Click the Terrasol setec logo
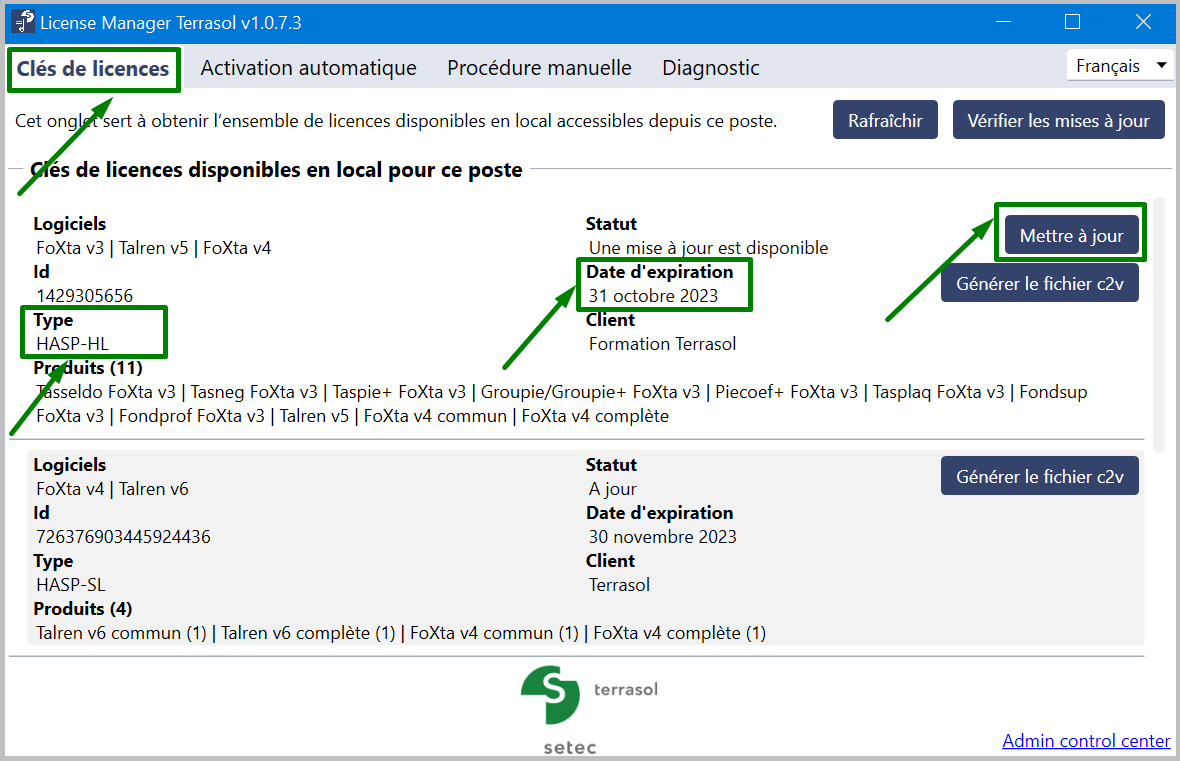 tap(589, 709)
